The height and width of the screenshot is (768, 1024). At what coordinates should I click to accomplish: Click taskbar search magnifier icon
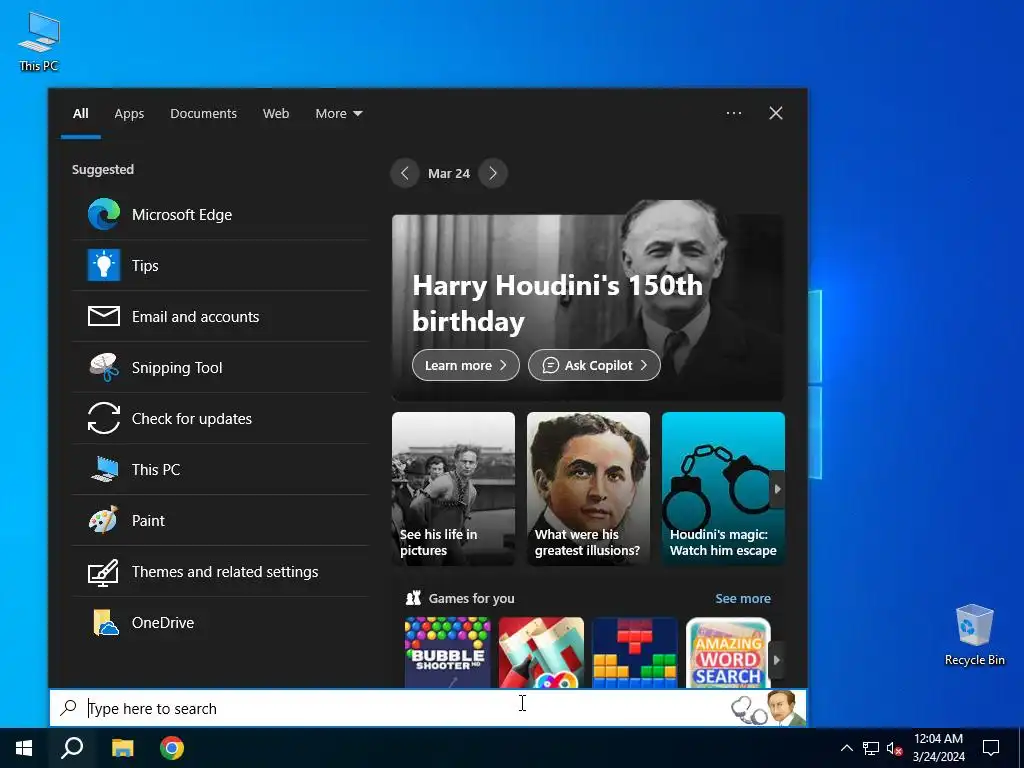72,748
